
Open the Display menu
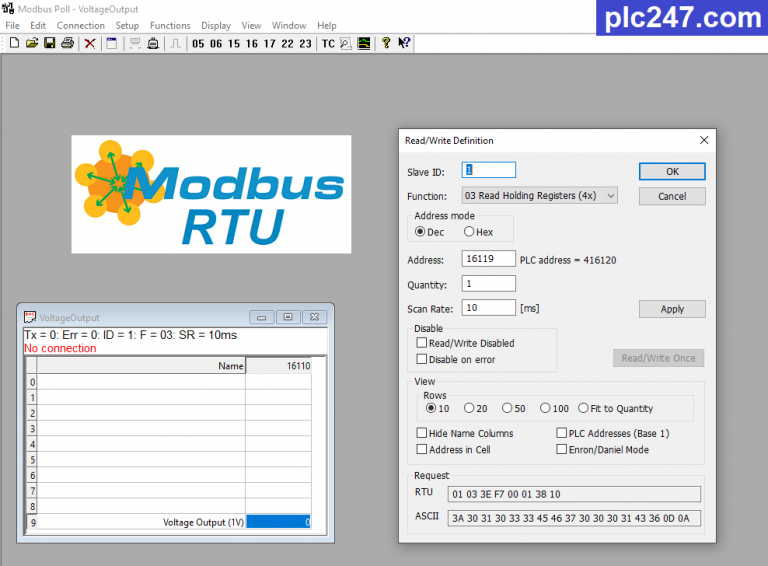[216, 25]
